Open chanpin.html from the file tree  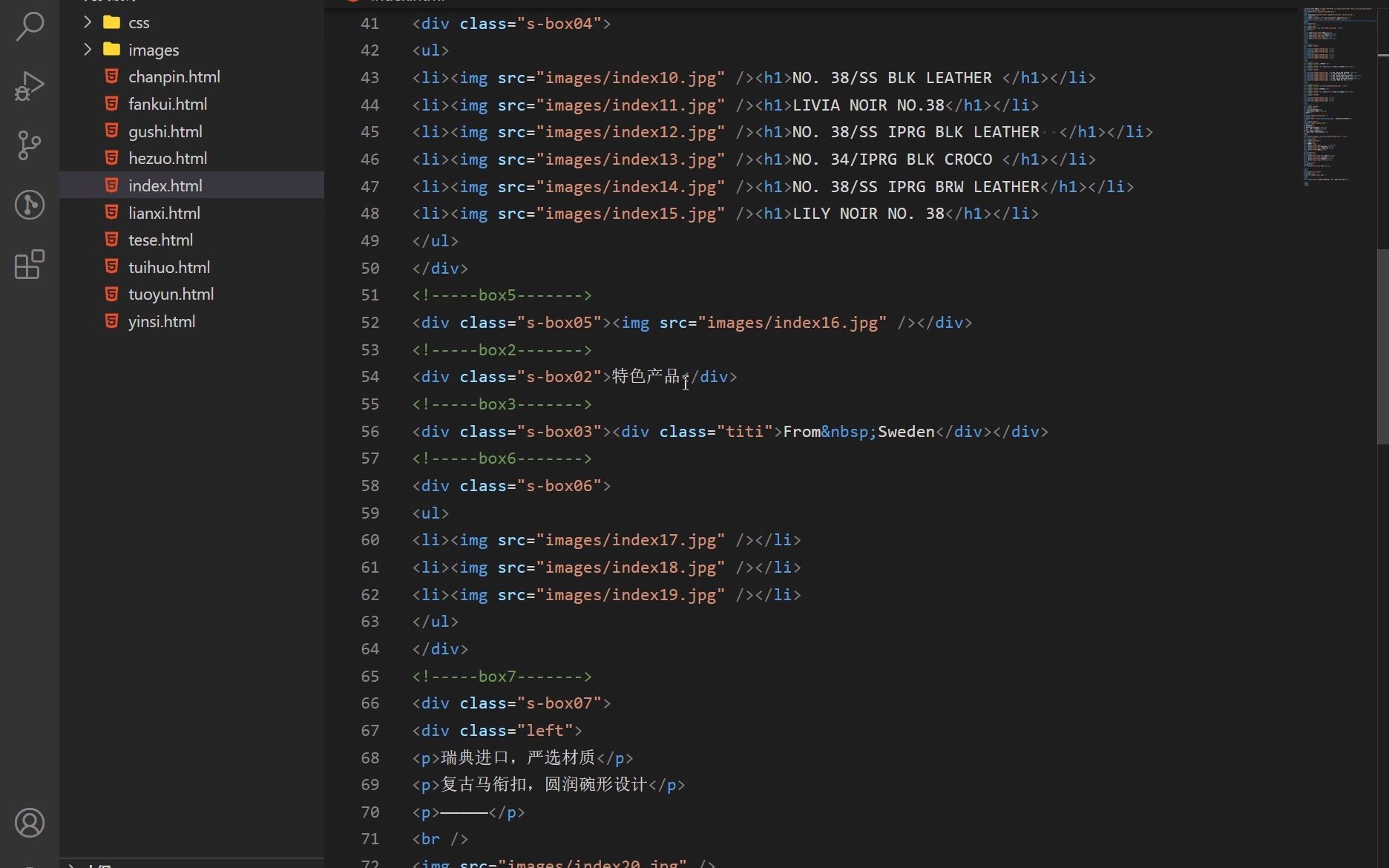click(x=174, y=76)
